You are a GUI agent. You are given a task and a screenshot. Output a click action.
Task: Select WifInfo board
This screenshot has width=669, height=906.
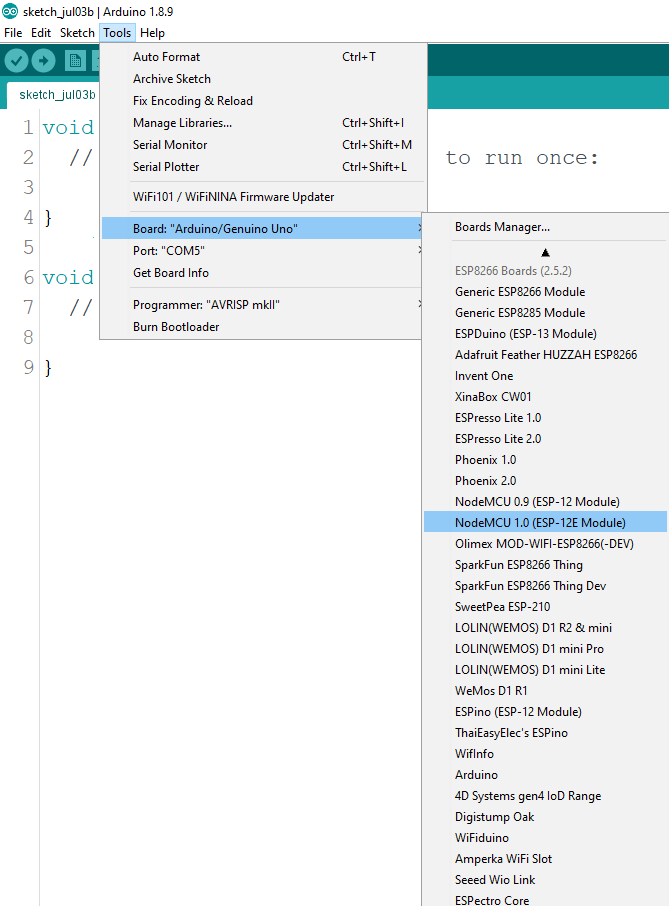545,753
